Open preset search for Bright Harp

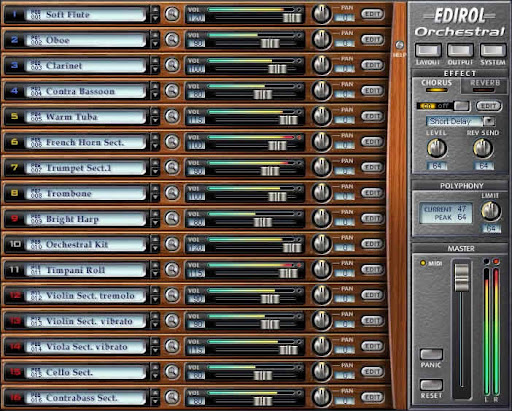pos(172,218)
